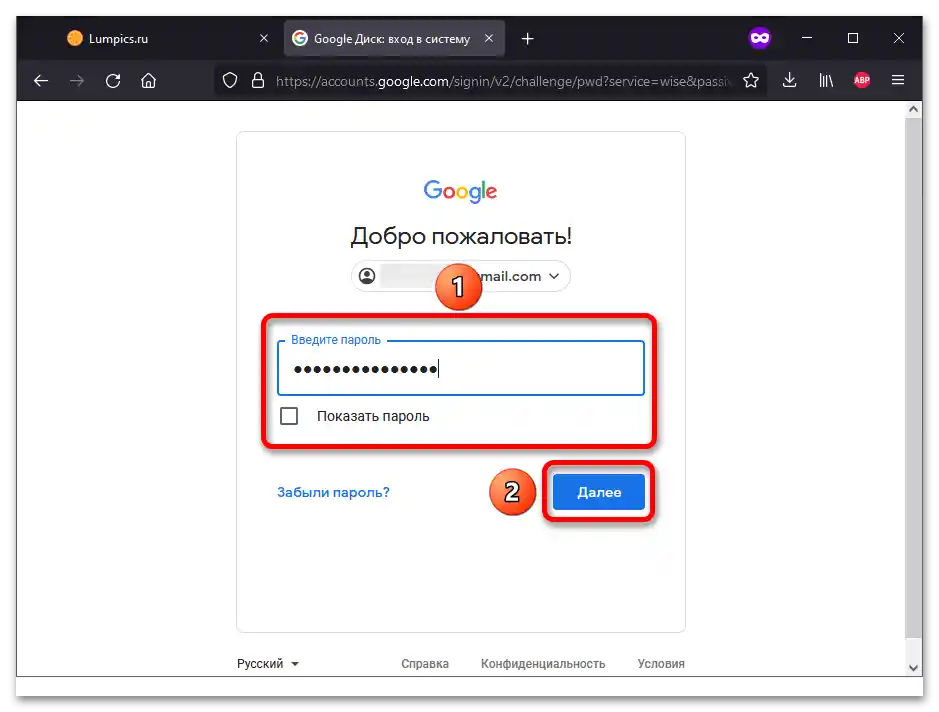
Task: Reload the current page
Action: [x=113, y=81]
